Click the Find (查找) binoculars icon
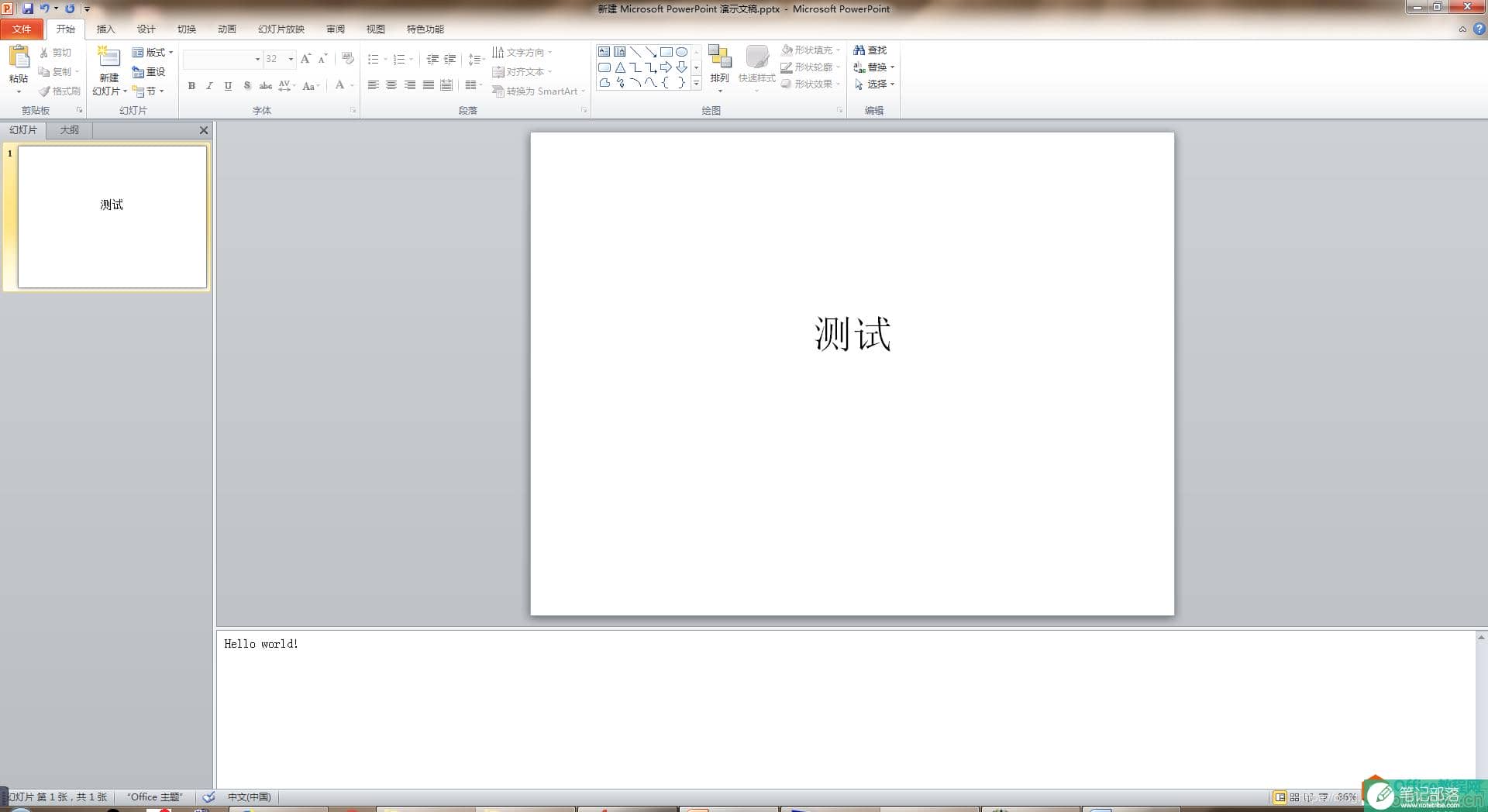The image size is (1488, 812). [x=859, y=50]
